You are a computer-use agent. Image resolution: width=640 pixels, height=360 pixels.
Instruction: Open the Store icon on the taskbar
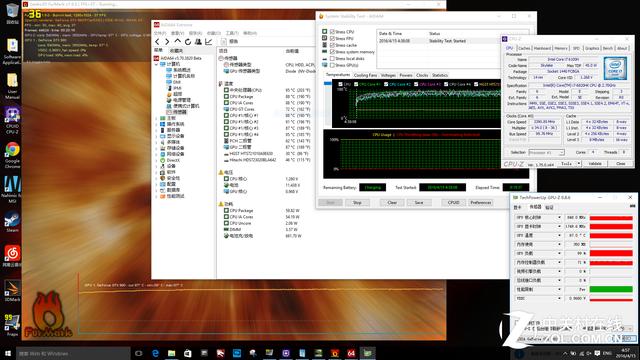[x=188, y=353]
